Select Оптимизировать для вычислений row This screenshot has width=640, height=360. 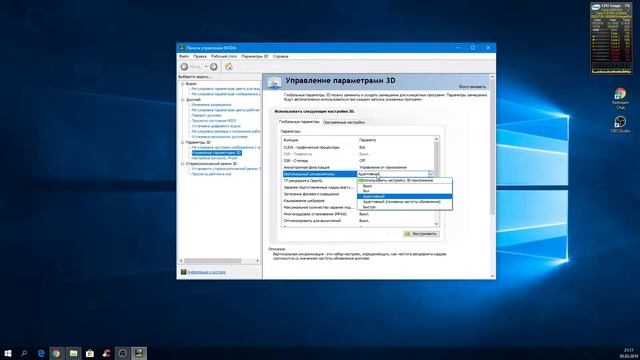[x=358, y=221]
